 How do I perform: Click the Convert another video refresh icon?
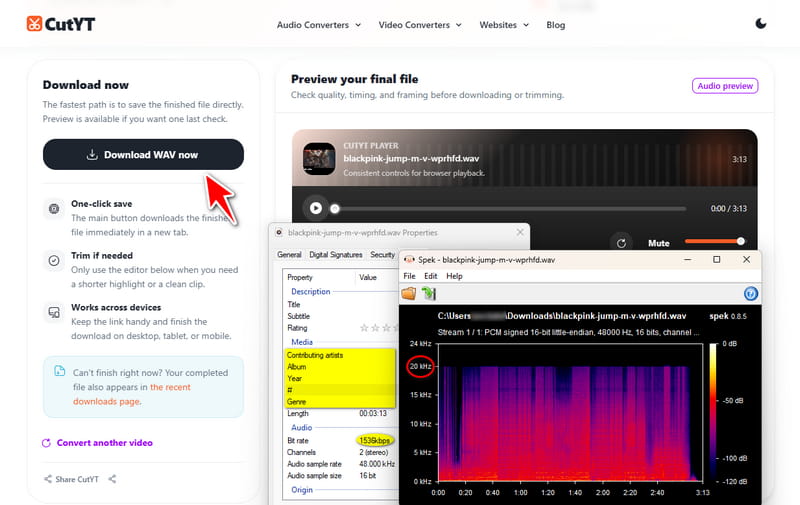click(x=46, y=443)
